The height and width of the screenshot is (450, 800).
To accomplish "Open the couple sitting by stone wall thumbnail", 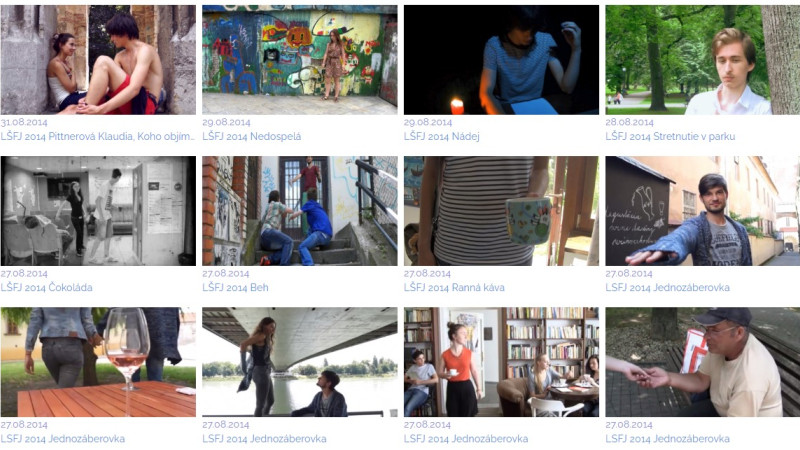I will (x=98, y=60).
